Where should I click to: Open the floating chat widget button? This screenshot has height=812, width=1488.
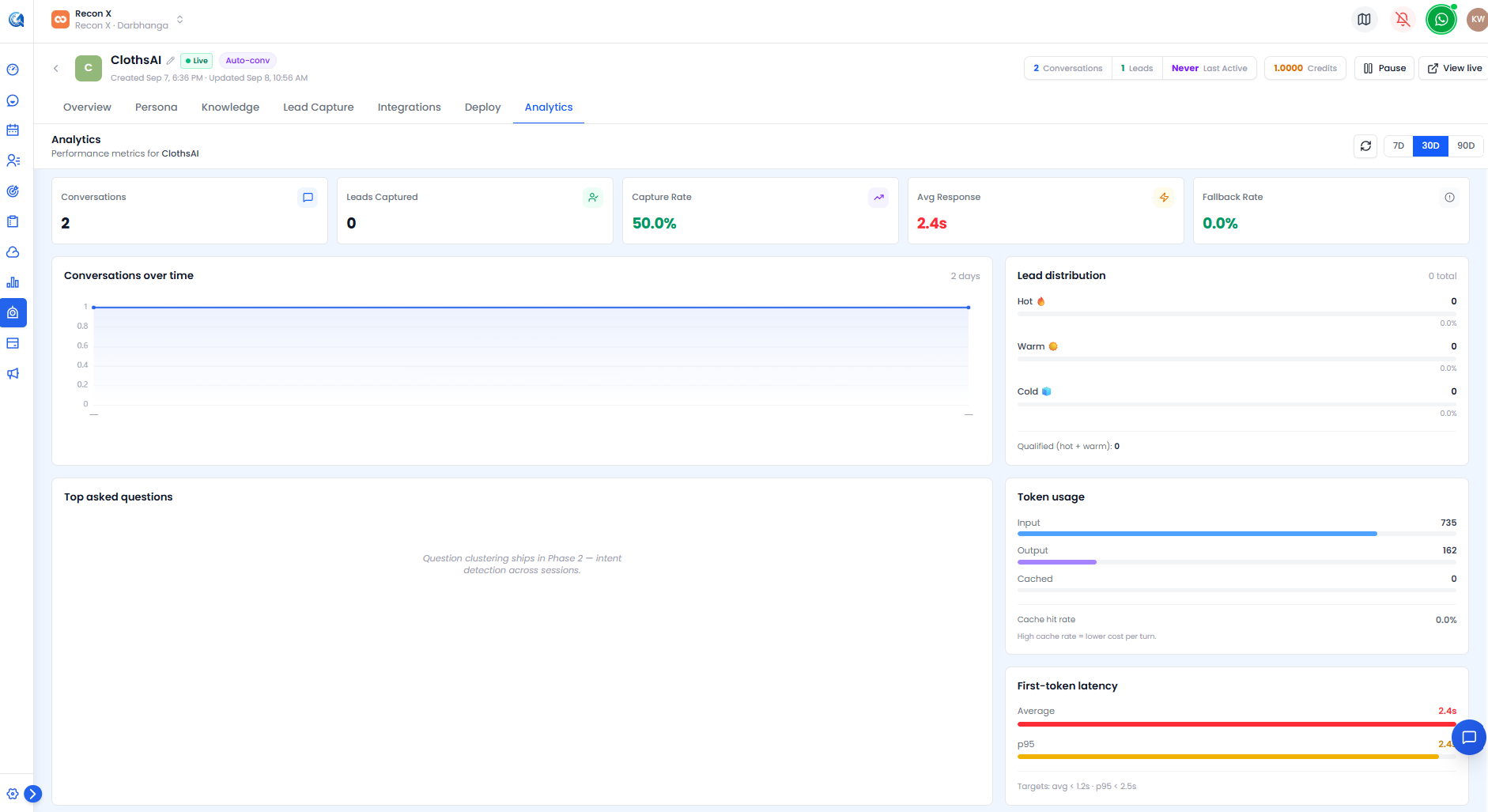[1469, 738]
